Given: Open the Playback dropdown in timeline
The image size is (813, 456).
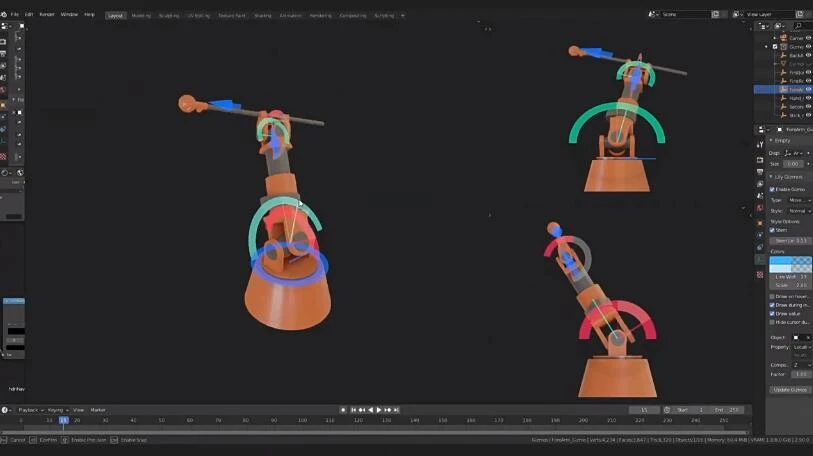Looking at the screenshot, I should point(30,410).
